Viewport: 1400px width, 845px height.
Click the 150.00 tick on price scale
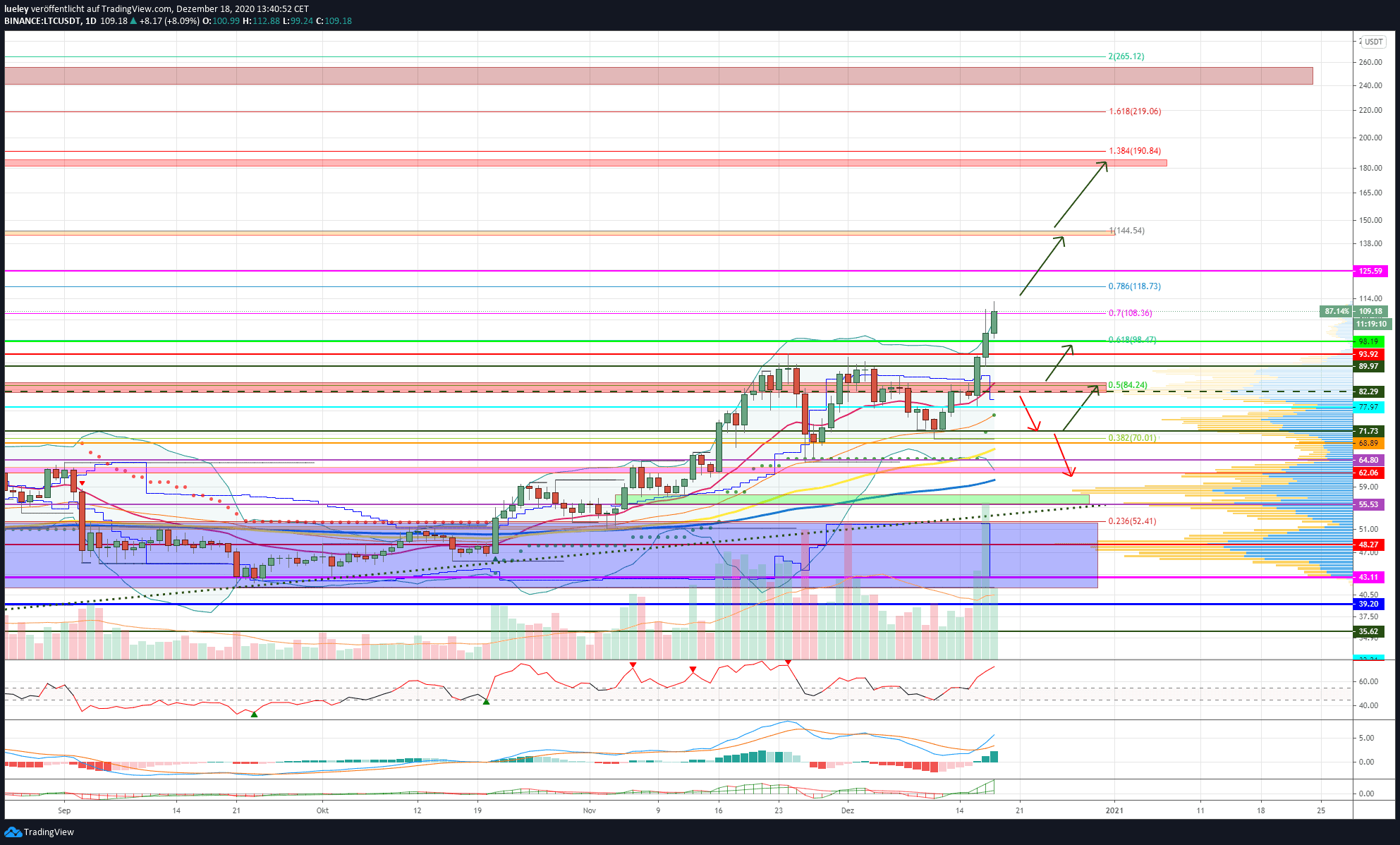tap(1370, 220)
